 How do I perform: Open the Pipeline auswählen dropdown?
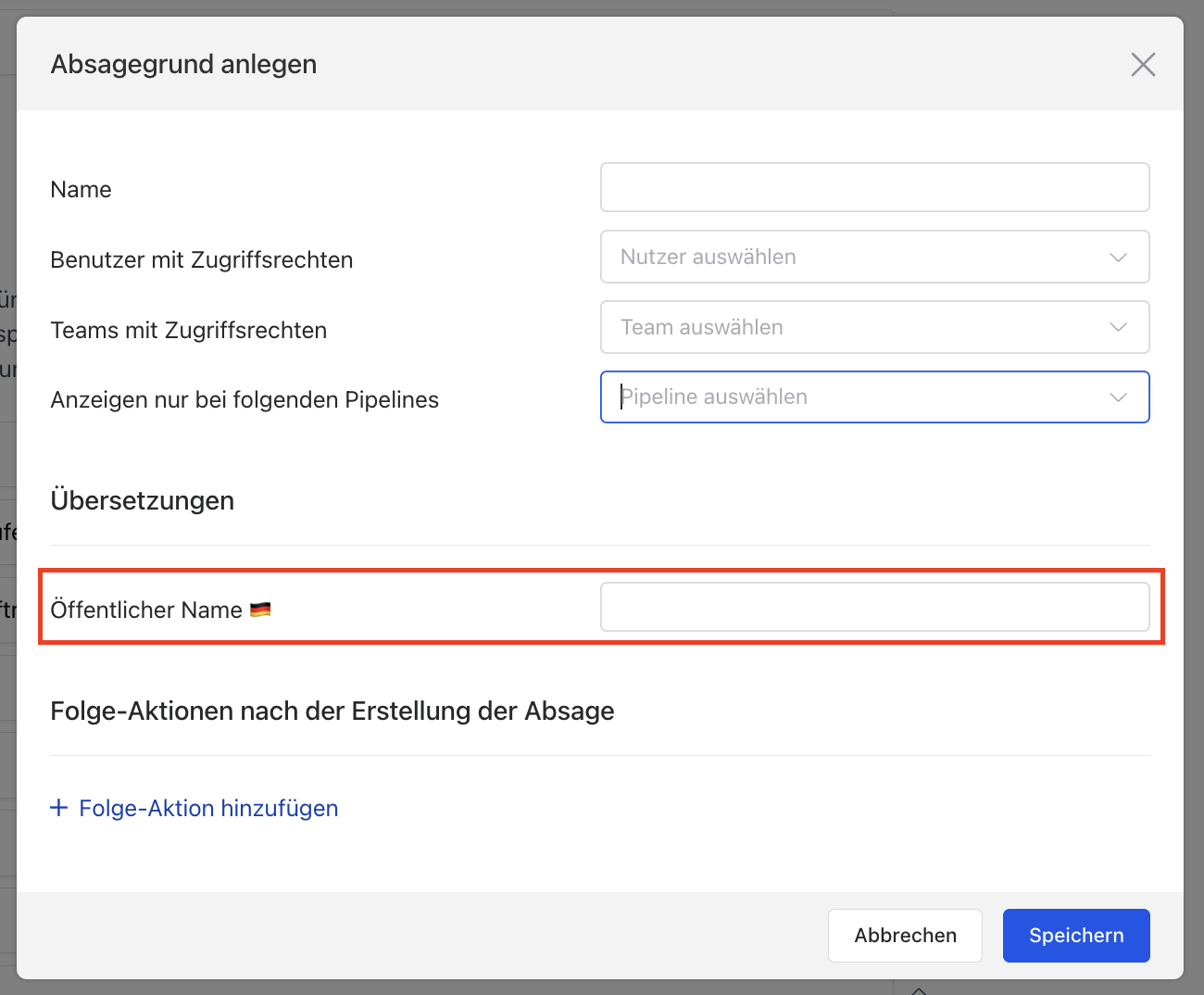[874, 397]
